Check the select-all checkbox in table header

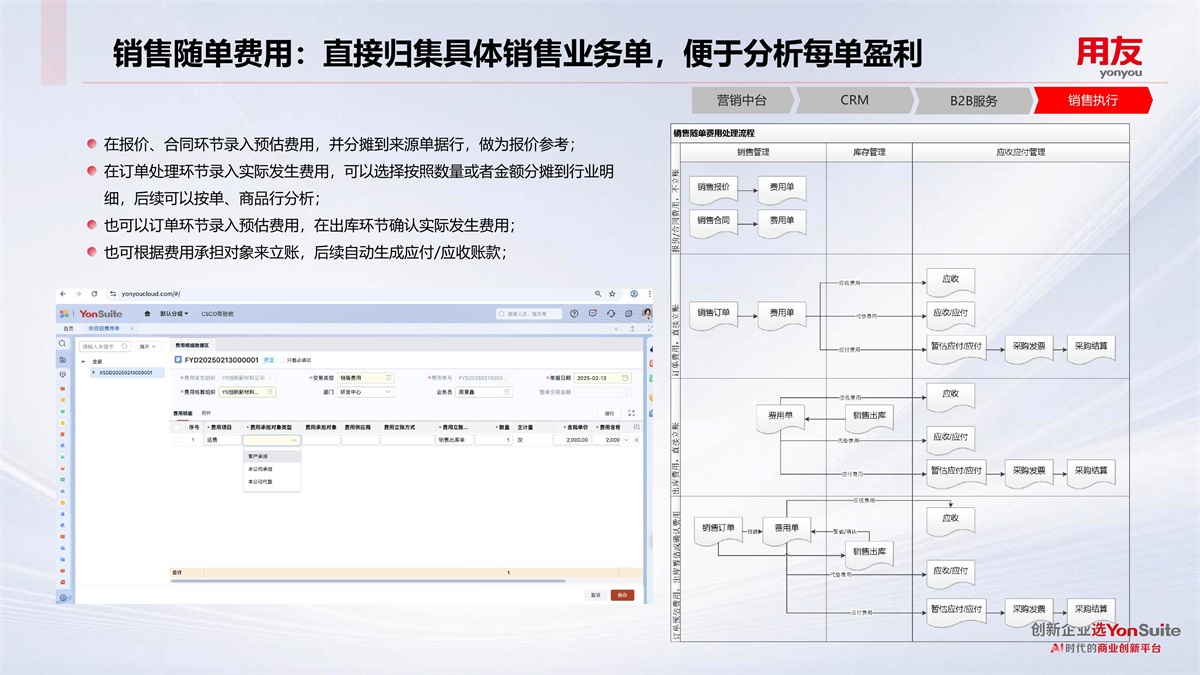click(177, 427)
